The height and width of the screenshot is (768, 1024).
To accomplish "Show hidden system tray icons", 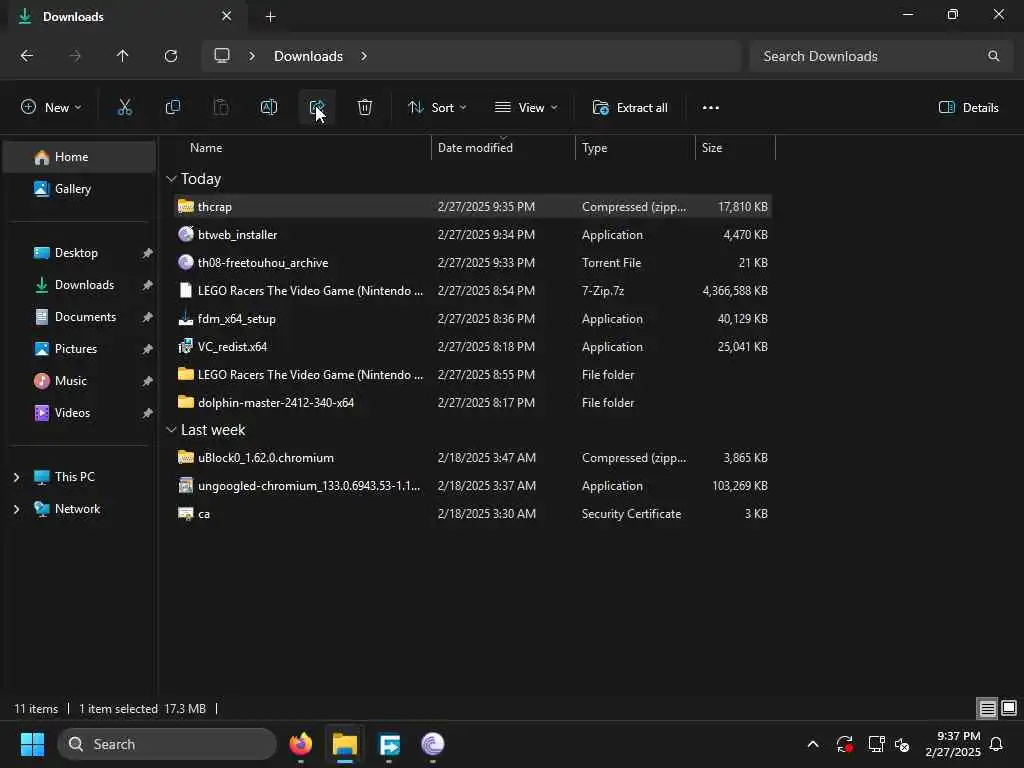I will (813, 744).
